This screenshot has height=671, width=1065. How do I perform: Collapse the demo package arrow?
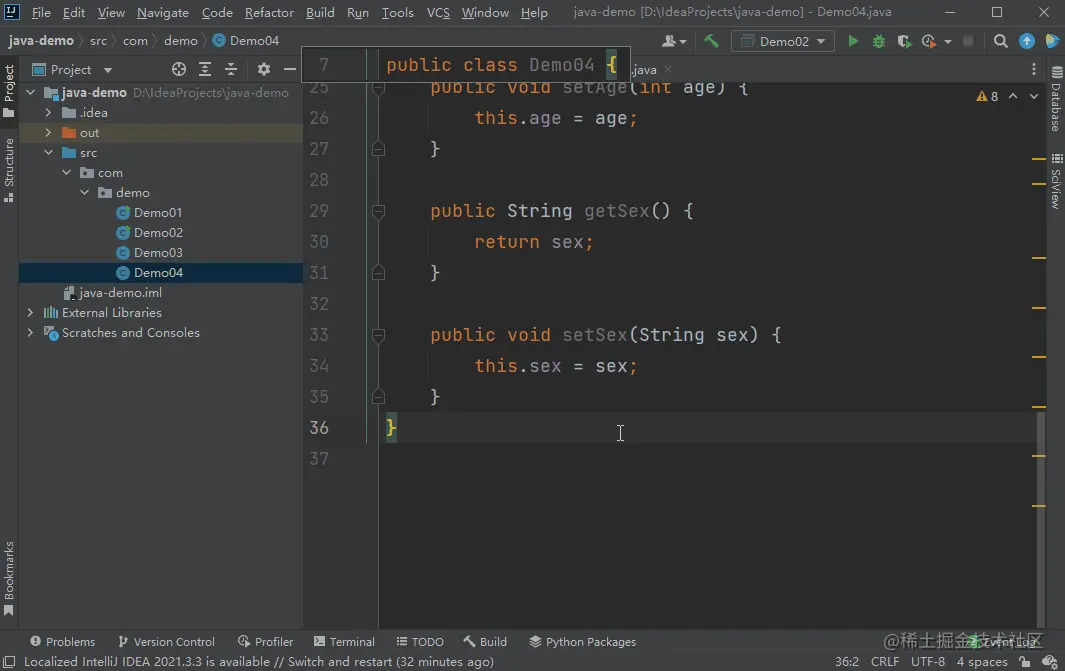(84, 193)
